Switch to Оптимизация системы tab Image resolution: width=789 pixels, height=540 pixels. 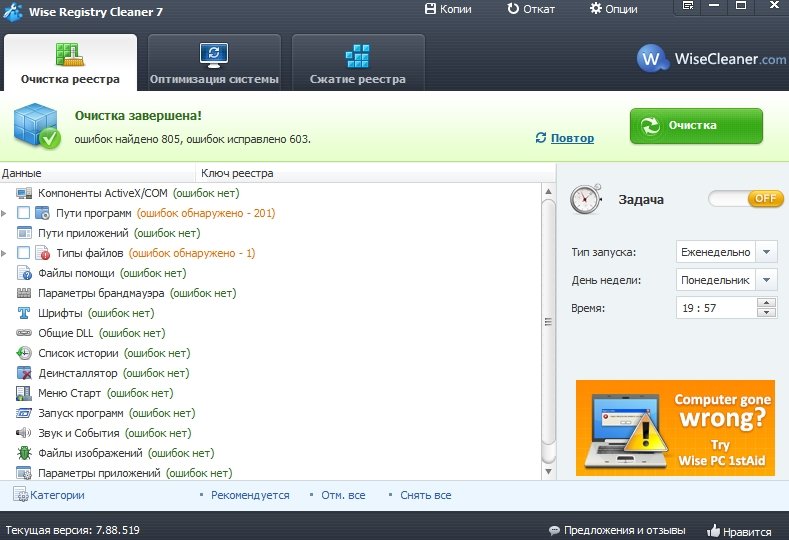pyautogui.click(x=214, y=62)
